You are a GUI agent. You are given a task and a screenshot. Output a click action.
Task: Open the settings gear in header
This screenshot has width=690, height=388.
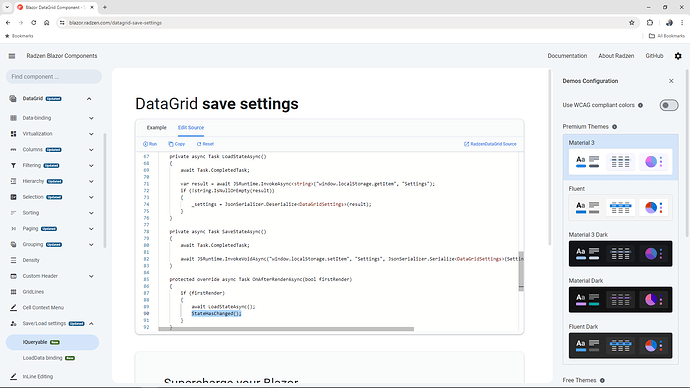[678, 56]
